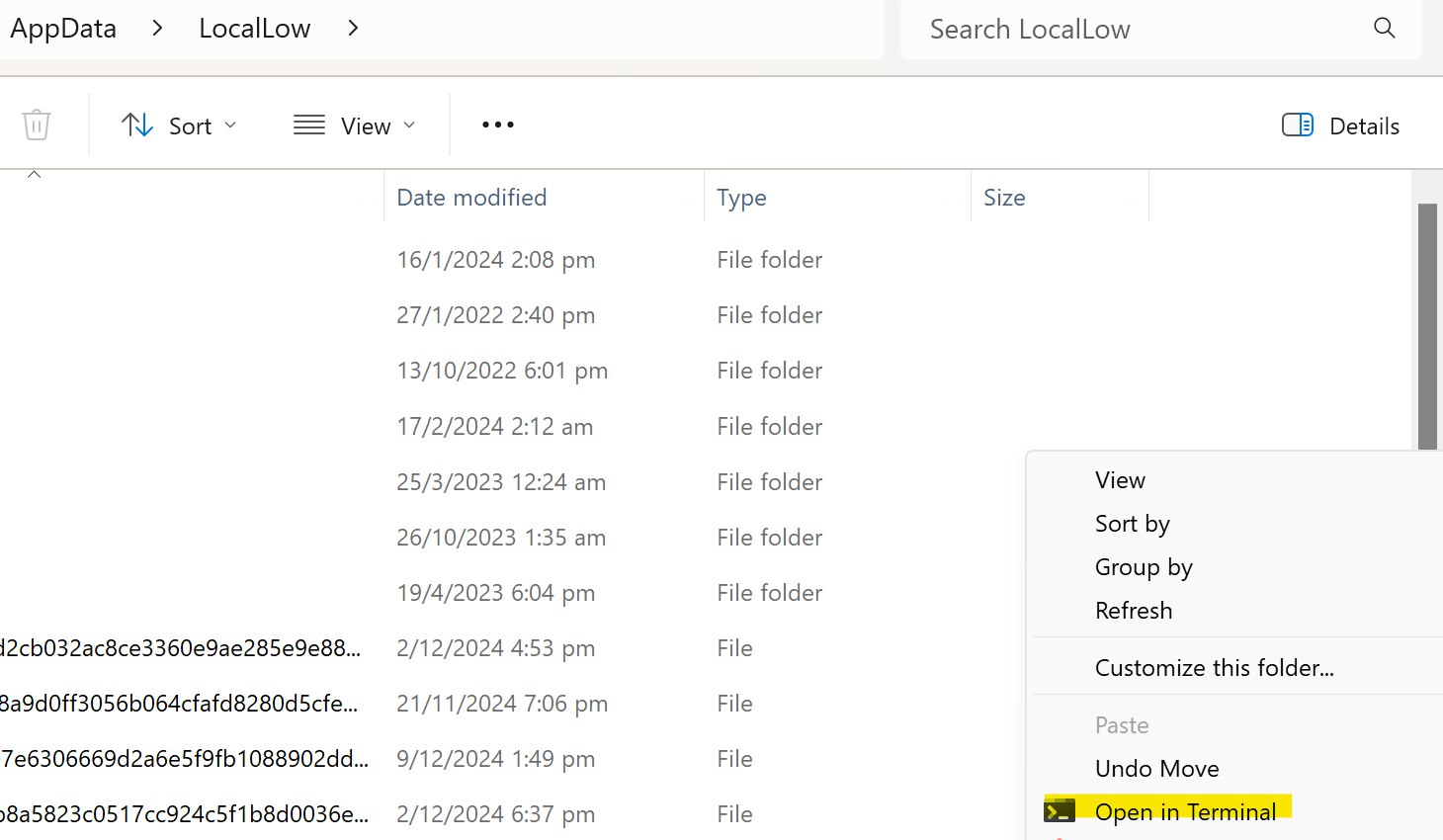
Task: Click the Terminal icon in context menu
Action: (x=1060, y=812)
